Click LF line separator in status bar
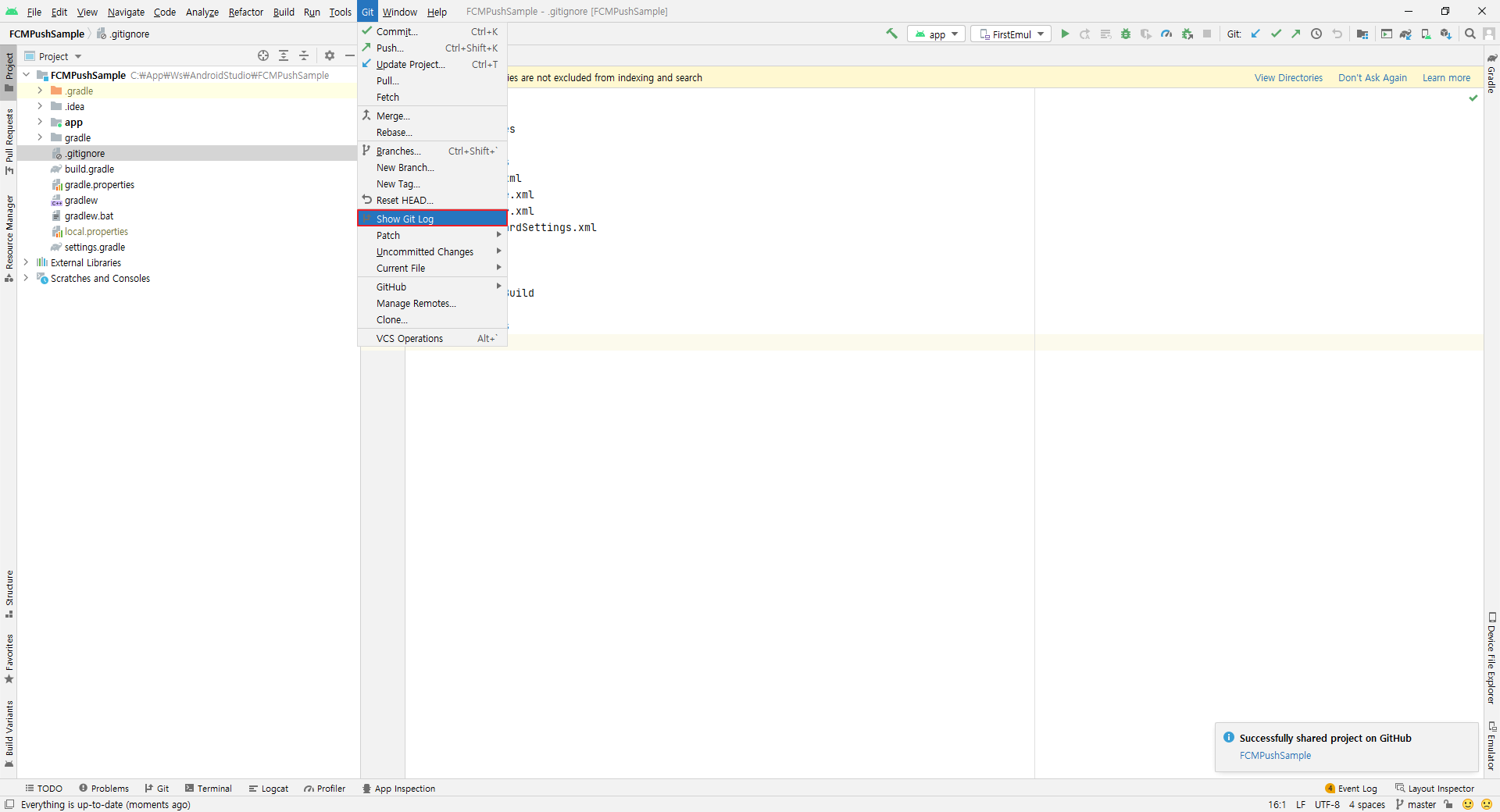This screenshot has height=812, width=1500. 1300,804
